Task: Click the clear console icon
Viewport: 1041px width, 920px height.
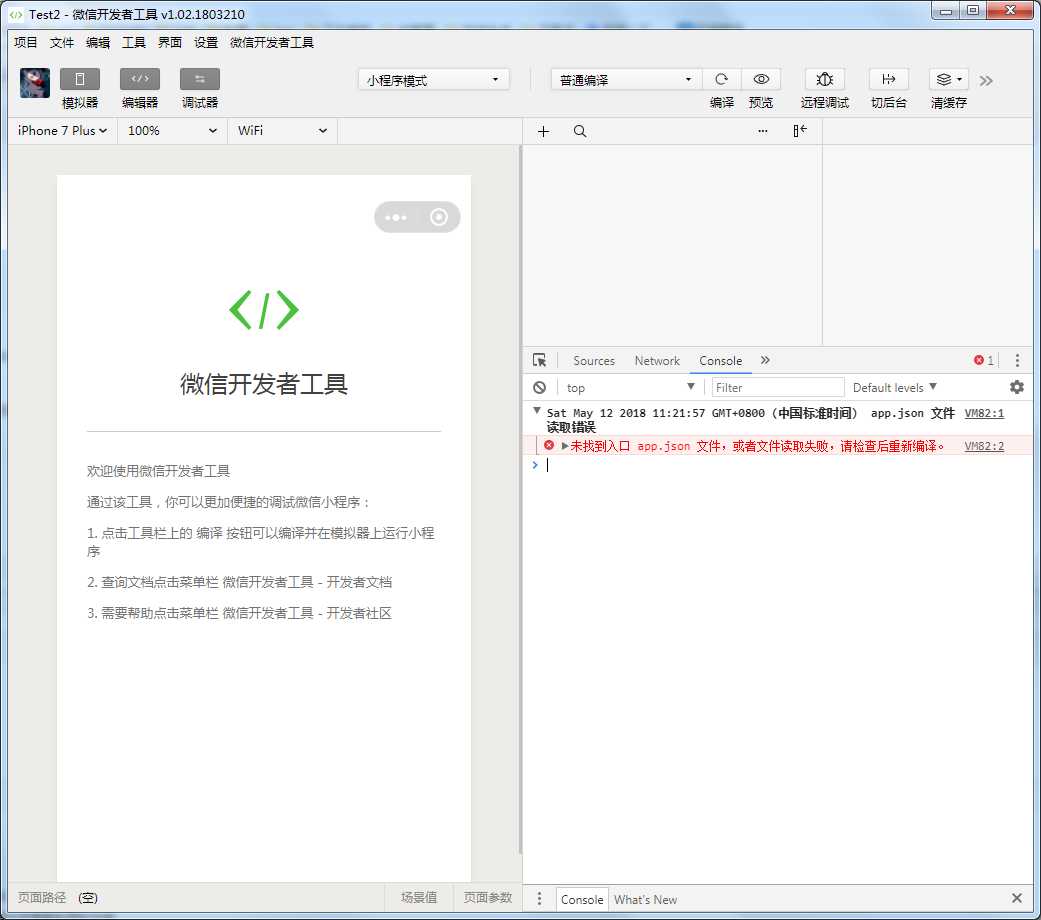Action: [539, 388]
